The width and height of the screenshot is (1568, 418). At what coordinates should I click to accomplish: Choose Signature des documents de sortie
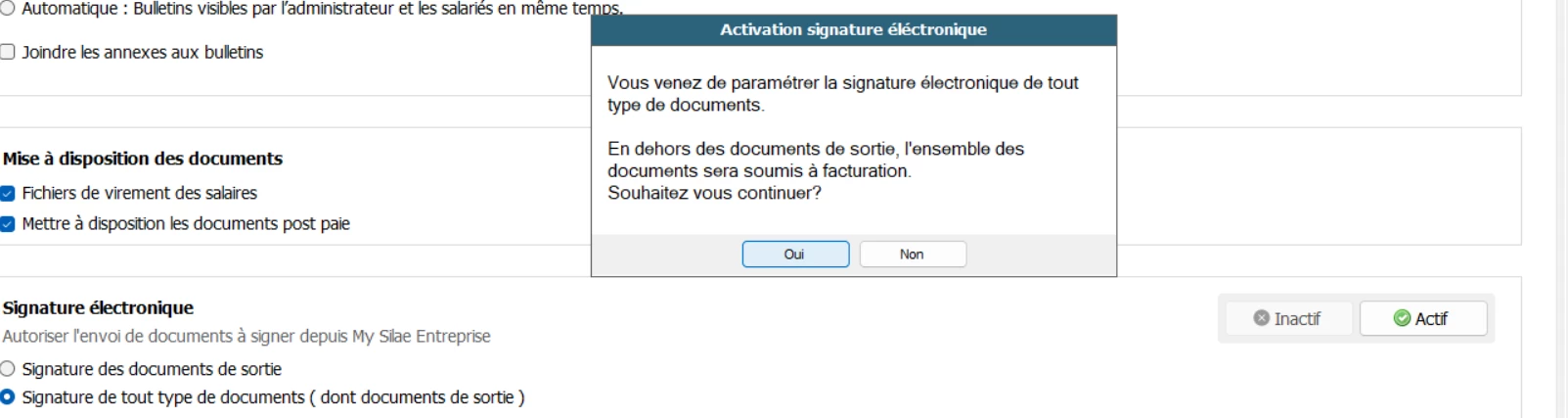[8, 369]
